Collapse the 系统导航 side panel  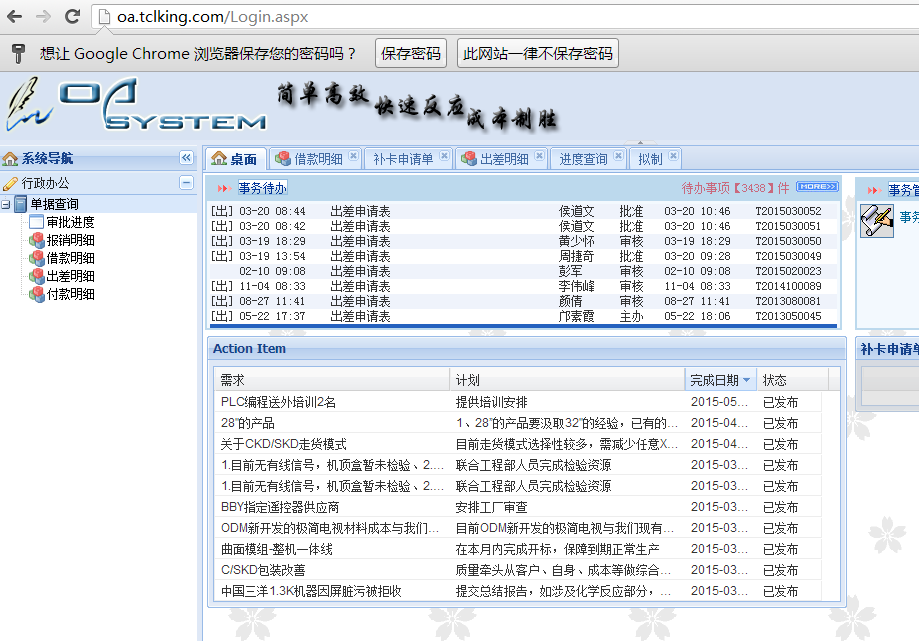coord(186,158)
